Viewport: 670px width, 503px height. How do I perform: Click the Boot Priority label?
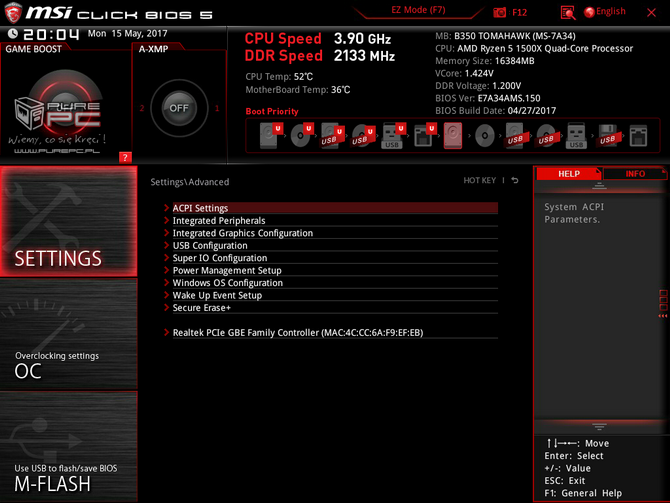(272, 111)
